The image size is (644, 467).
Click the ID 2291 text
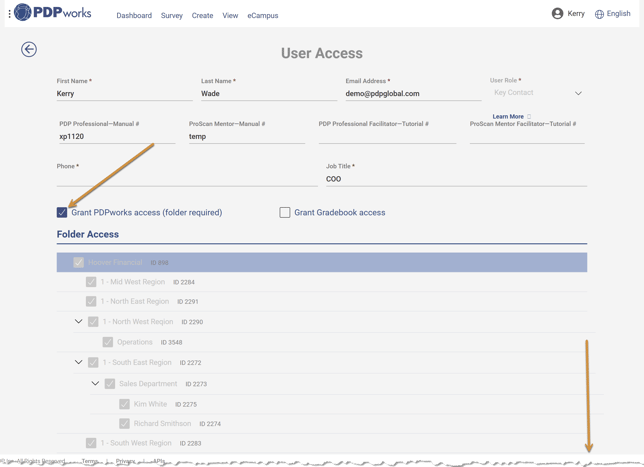188,301
